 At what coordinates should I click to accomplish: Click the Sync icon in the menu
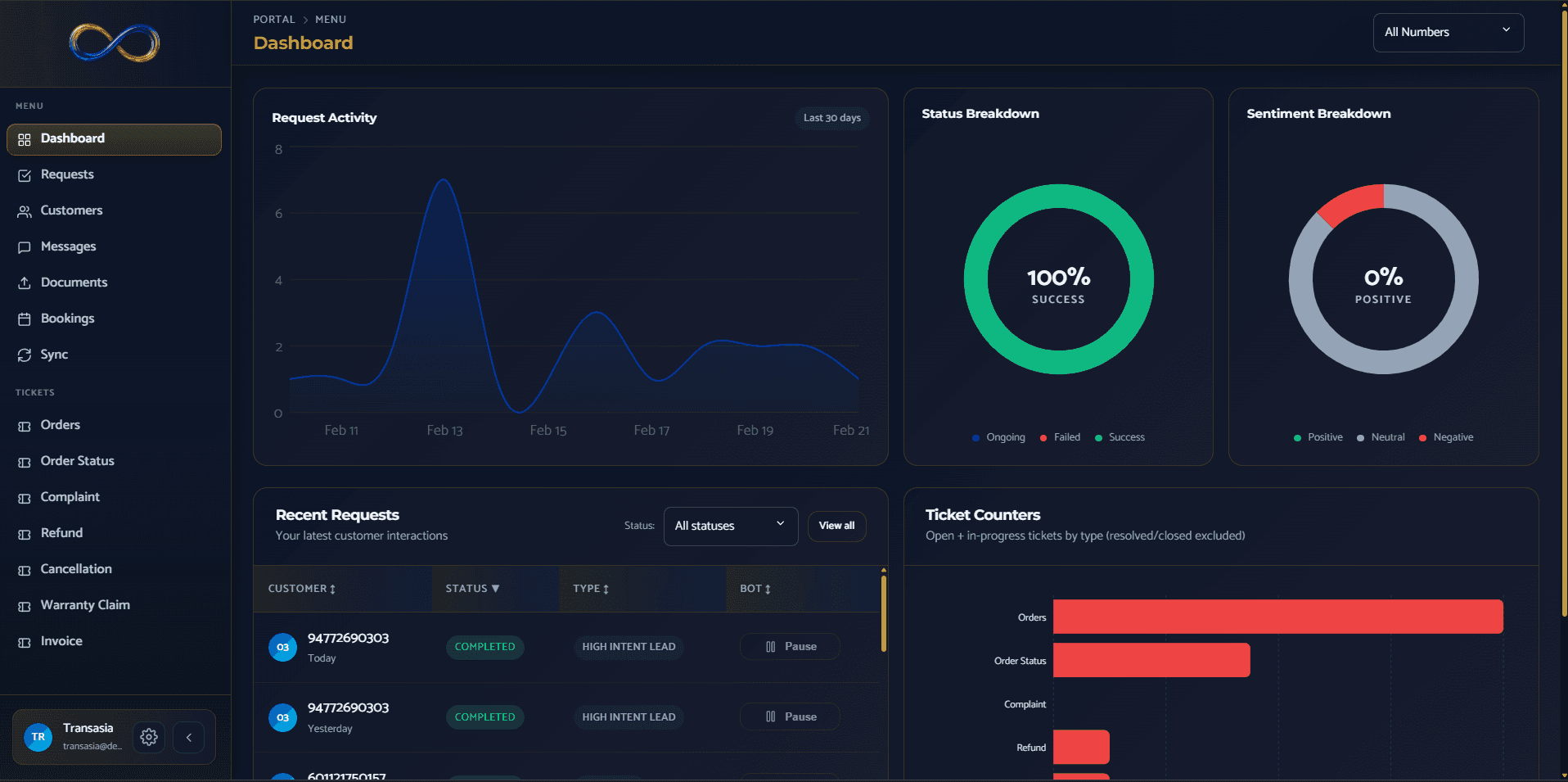25,355
